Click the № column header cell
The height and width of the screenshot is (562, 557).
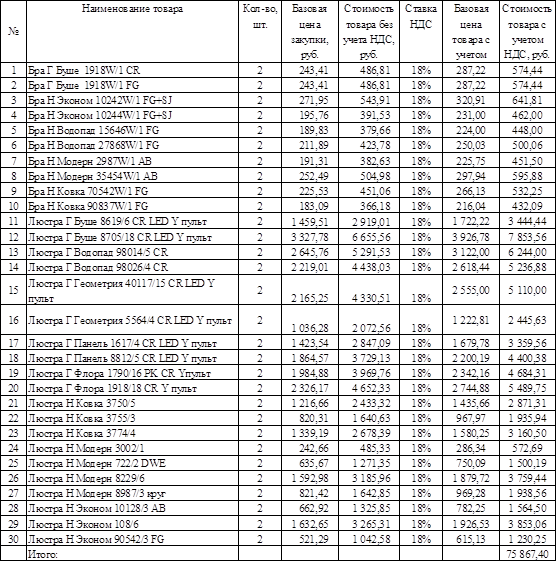(x=13, y=32)
